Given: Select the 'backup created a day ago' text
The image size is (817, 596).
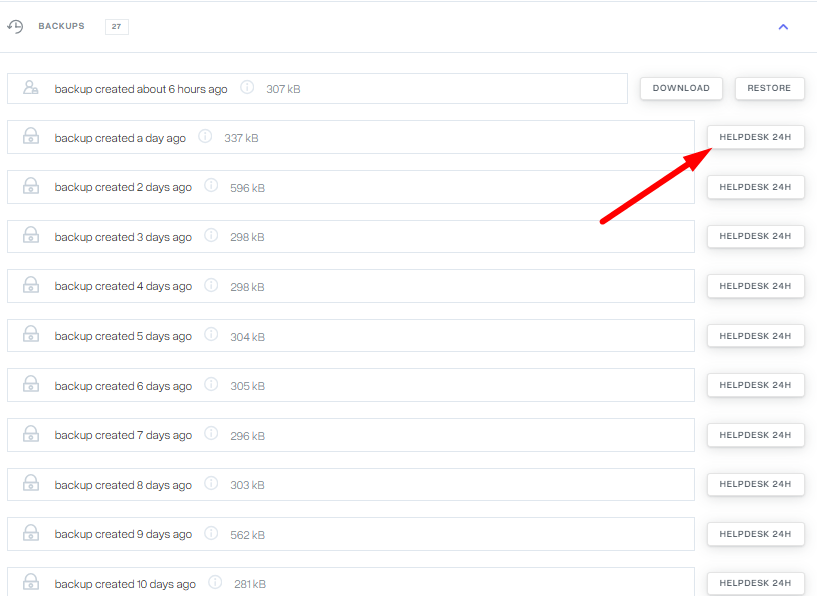Looking at the screenshot, I should point(120,138).
